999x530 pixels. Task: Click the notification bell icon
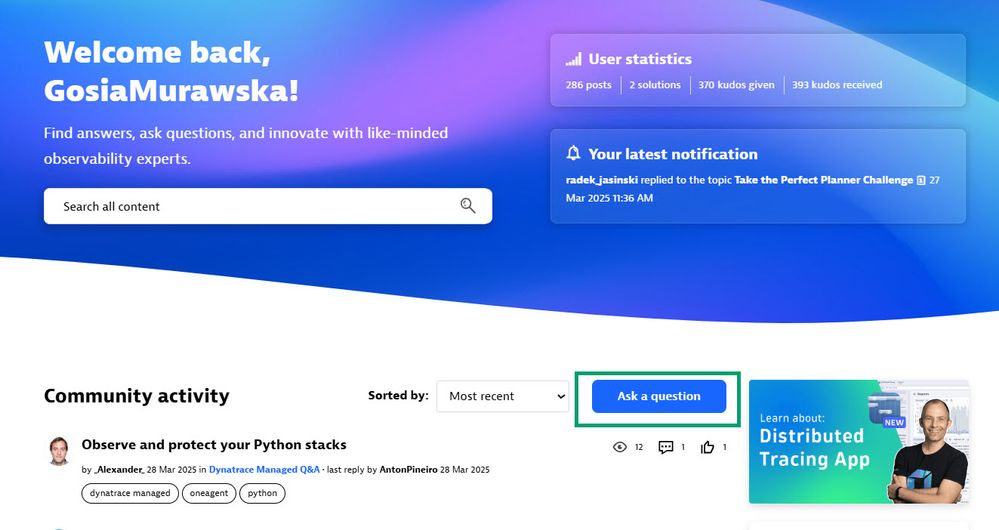pos(573,154)
